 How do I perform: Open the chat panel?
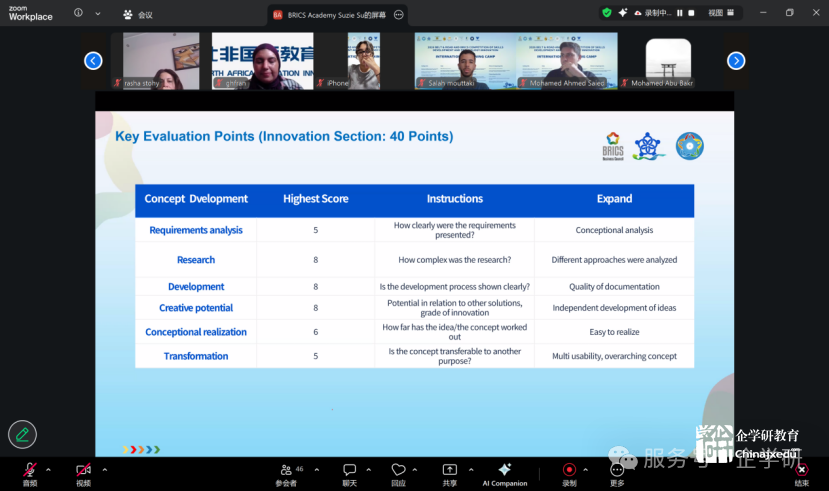(x=349, y=470)
